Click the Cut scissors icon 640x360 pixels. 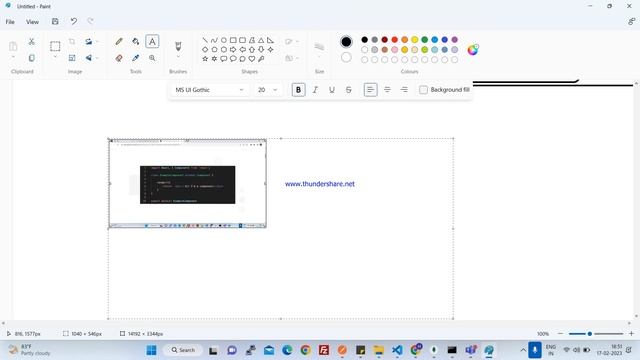click(31, 41)
